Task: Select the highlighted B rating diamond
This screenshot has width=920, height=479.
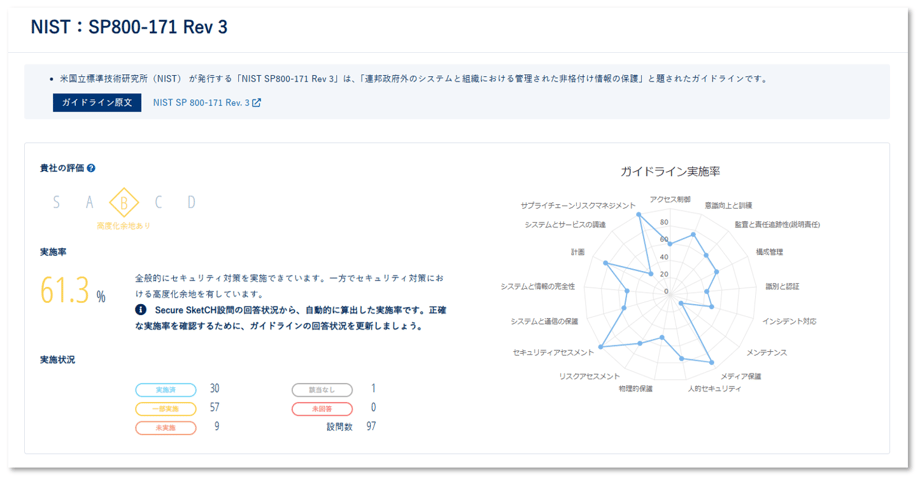Action: pyautogui.click(x=124, y=203)
